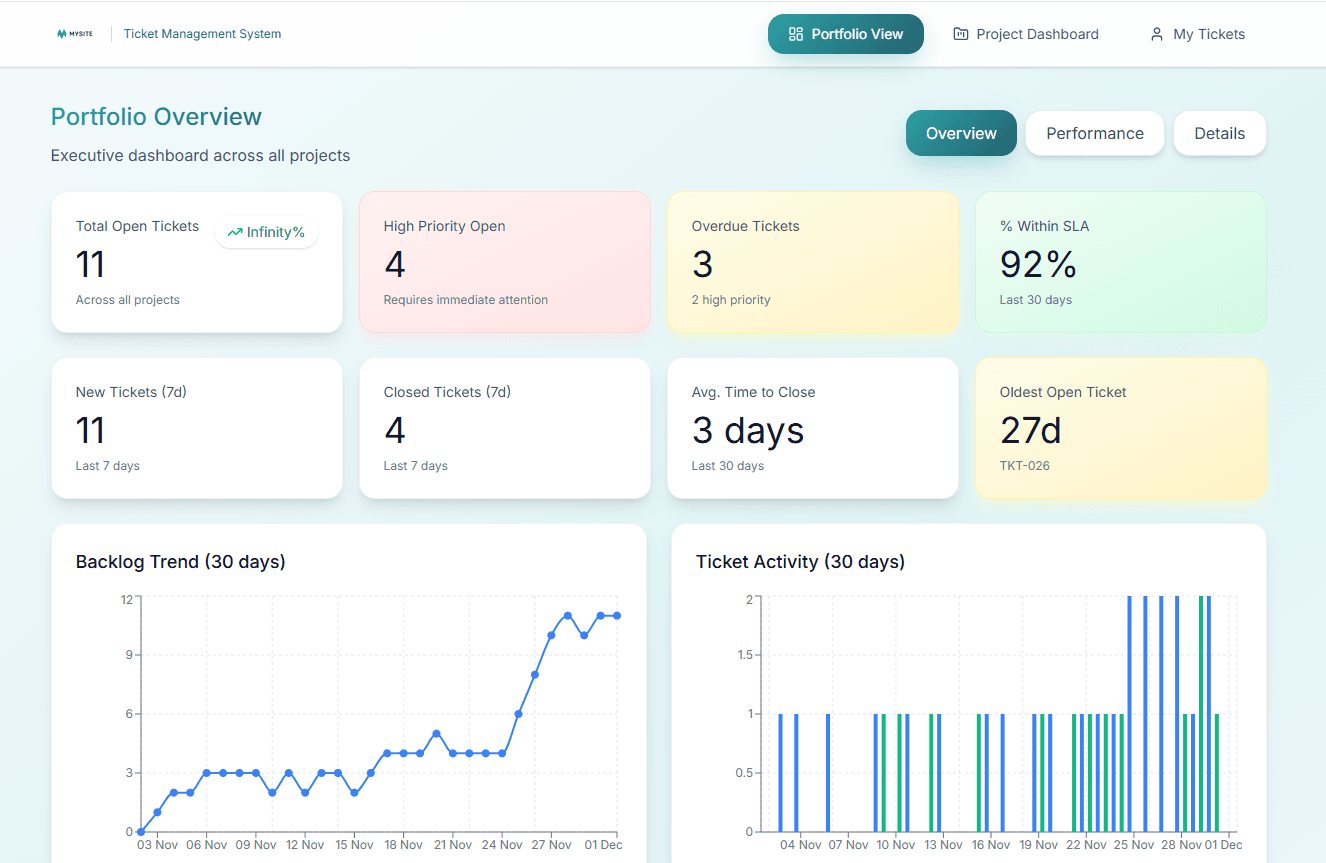The width and height of the screenshot is (1326, 863).
Task: Click the Overdue Tickets card
Action: pos(812,262)
